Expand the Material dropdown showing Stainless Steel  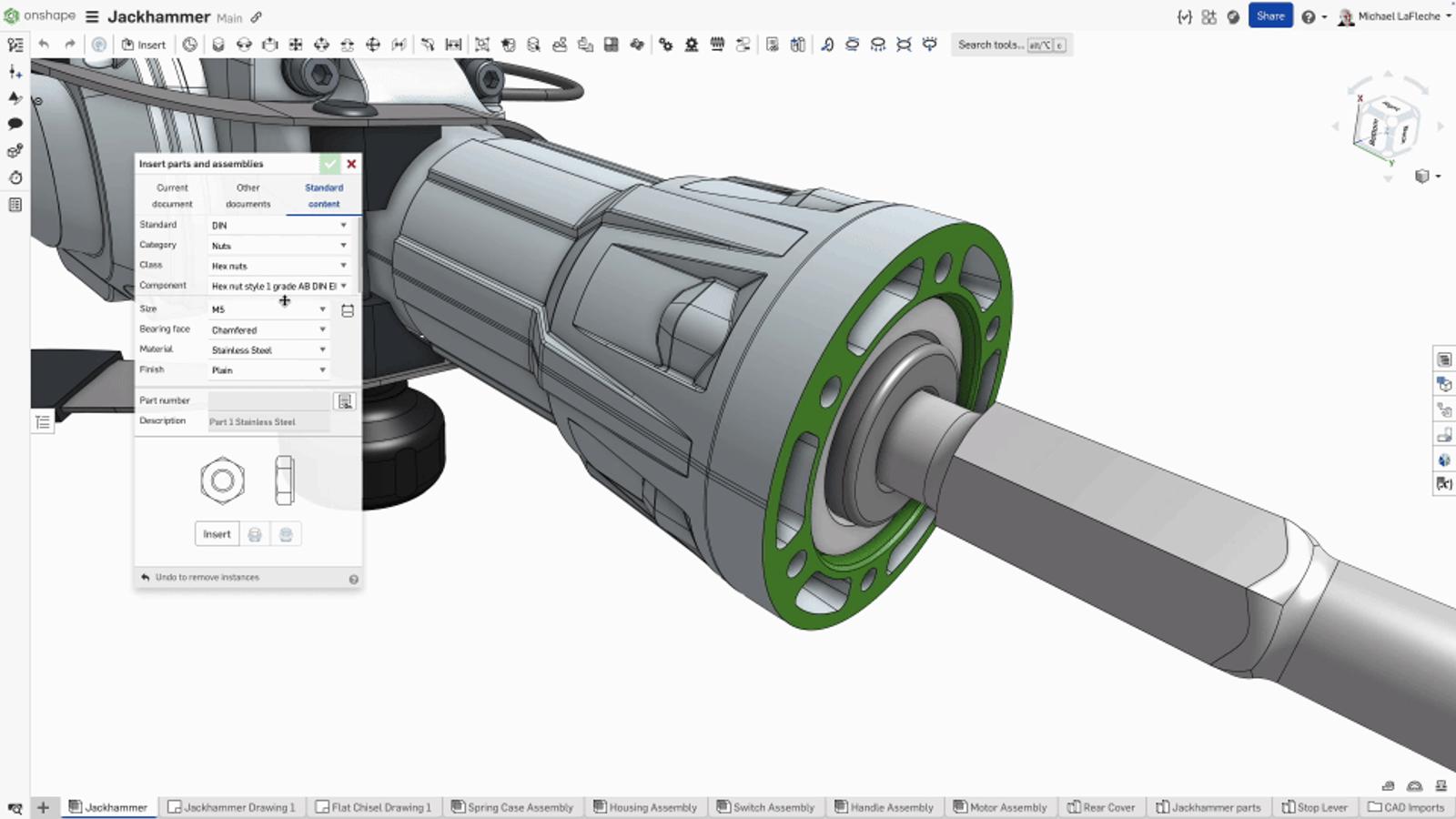pyautogui.click(x=268, y=350)
